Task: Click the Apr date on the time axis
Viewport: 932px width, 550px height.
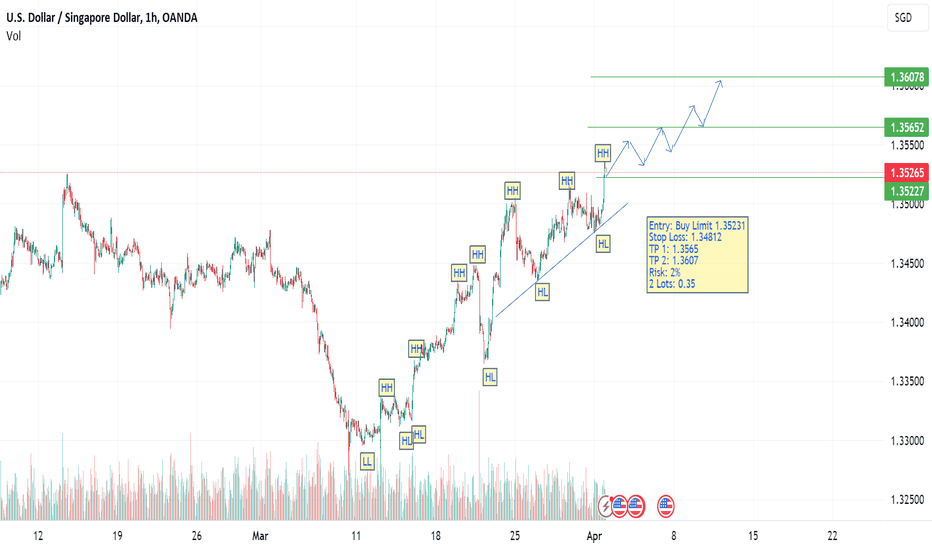Action: point(594,536)
